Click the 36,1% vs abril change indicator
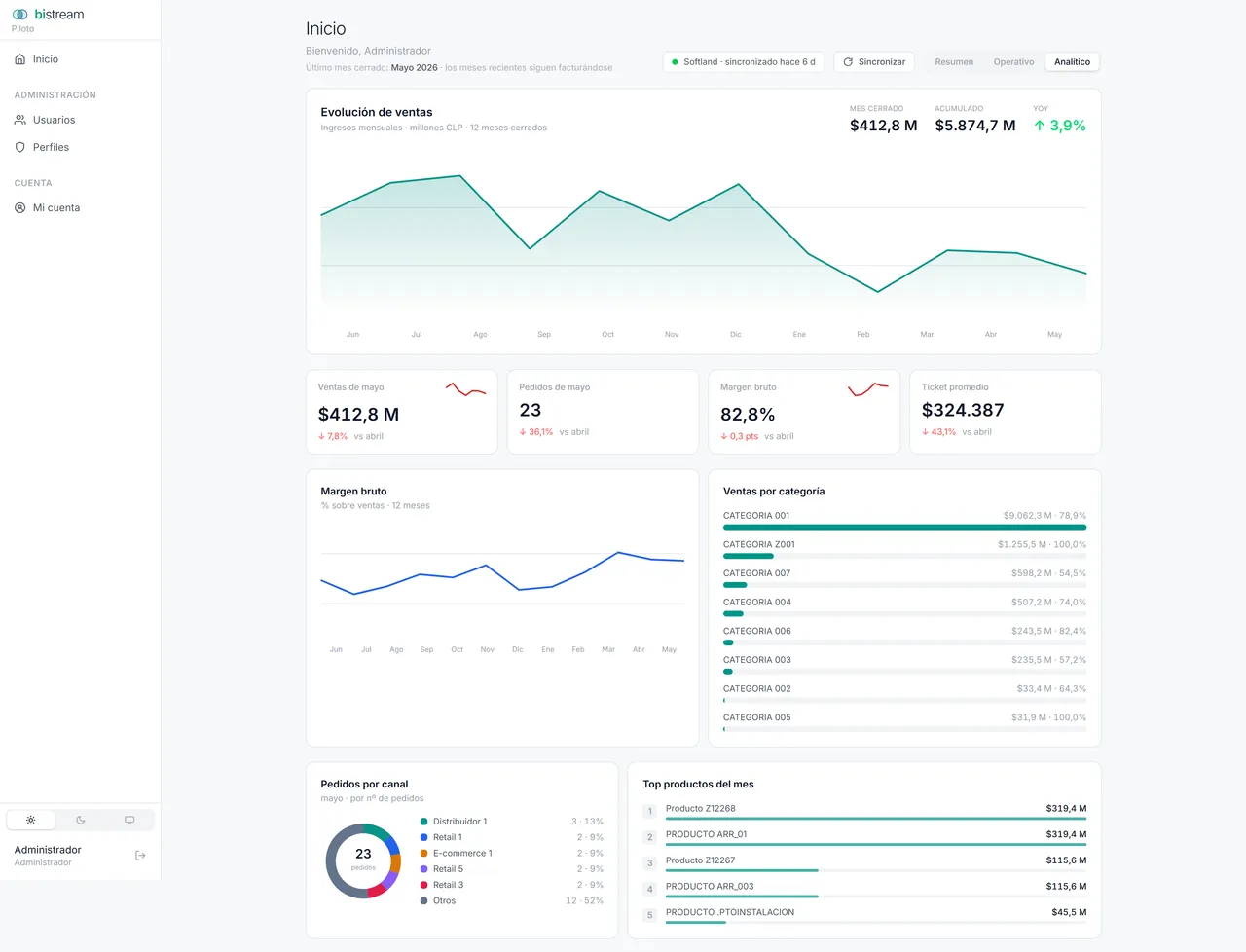Viewport: 1246px width, 952px height. pos(554,432)
